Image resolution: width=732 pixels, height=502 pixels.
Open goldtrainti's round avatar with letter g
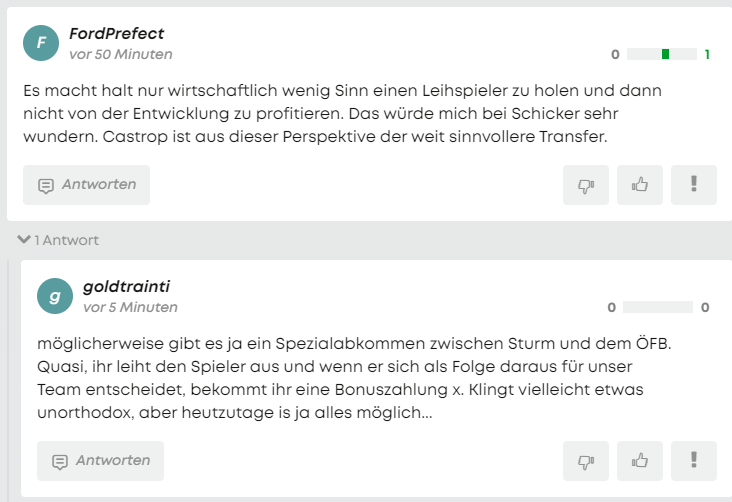(55, 296)
